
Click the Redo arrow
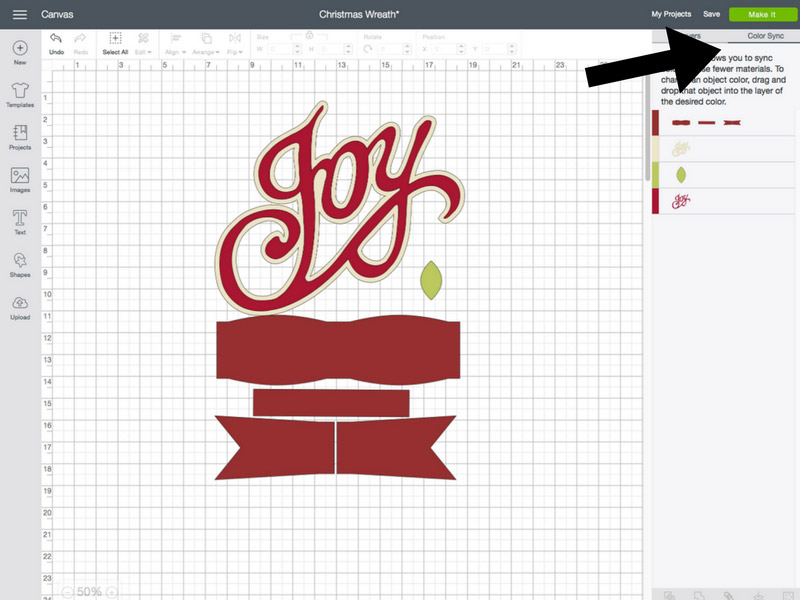point(80,38)
